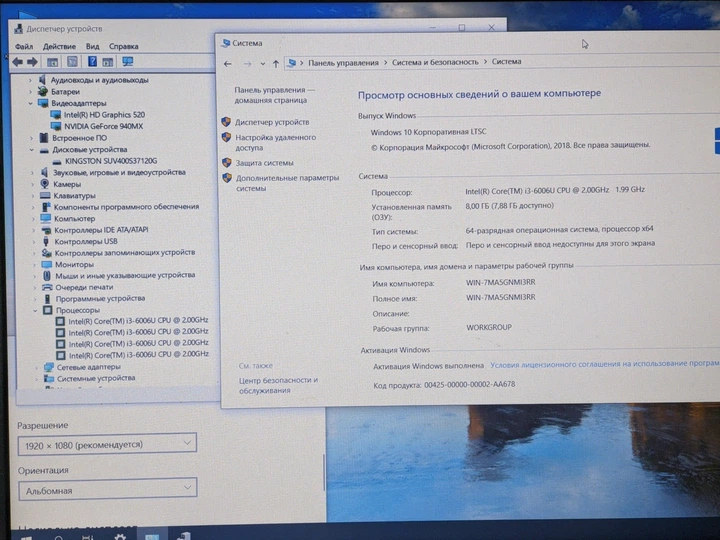
Task: Collapse the Процессоры node
Action: point(35,310)
